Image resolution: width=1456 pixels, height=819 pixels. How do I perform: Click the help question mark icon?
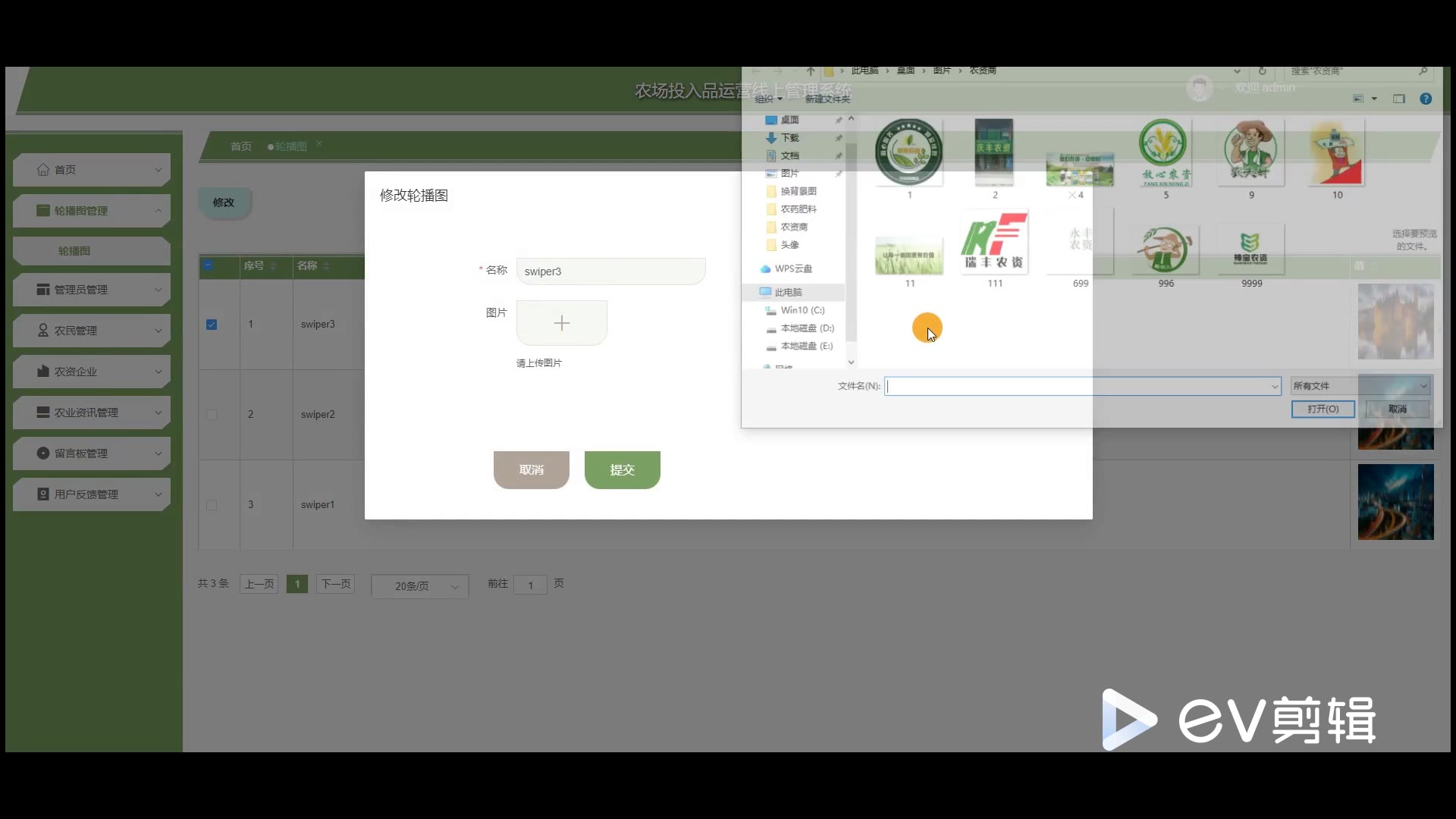pos(1426,99)
